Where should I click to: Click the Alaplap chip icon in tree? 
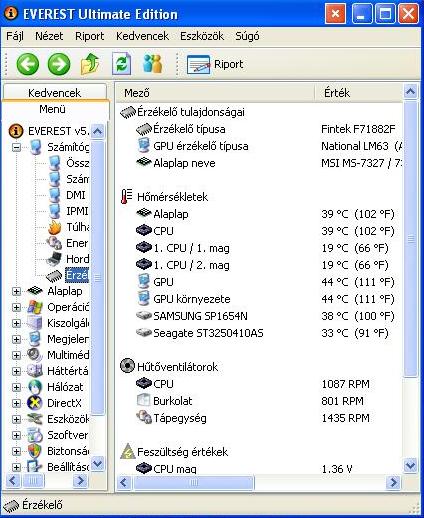(x=35, y=291)
